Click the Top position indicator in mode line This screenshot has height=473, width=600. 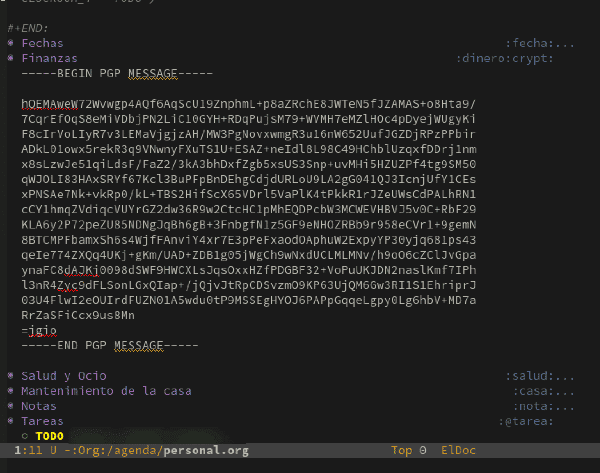pyautogui.click(x=401, y=450)
